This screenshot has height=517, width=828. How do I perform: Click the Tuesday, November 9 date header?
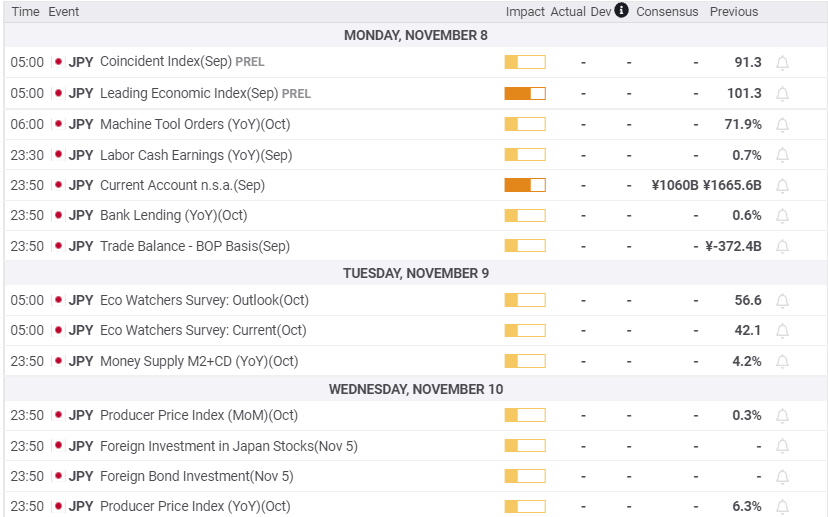coord(415,273)
